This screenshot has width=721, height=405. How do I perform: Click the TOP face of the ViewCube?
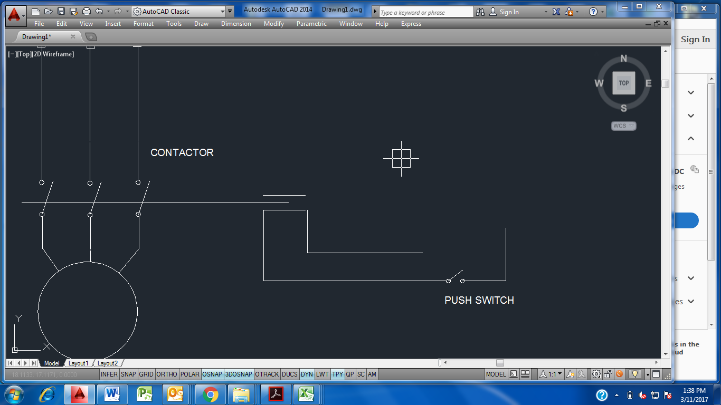click(624, 83)
